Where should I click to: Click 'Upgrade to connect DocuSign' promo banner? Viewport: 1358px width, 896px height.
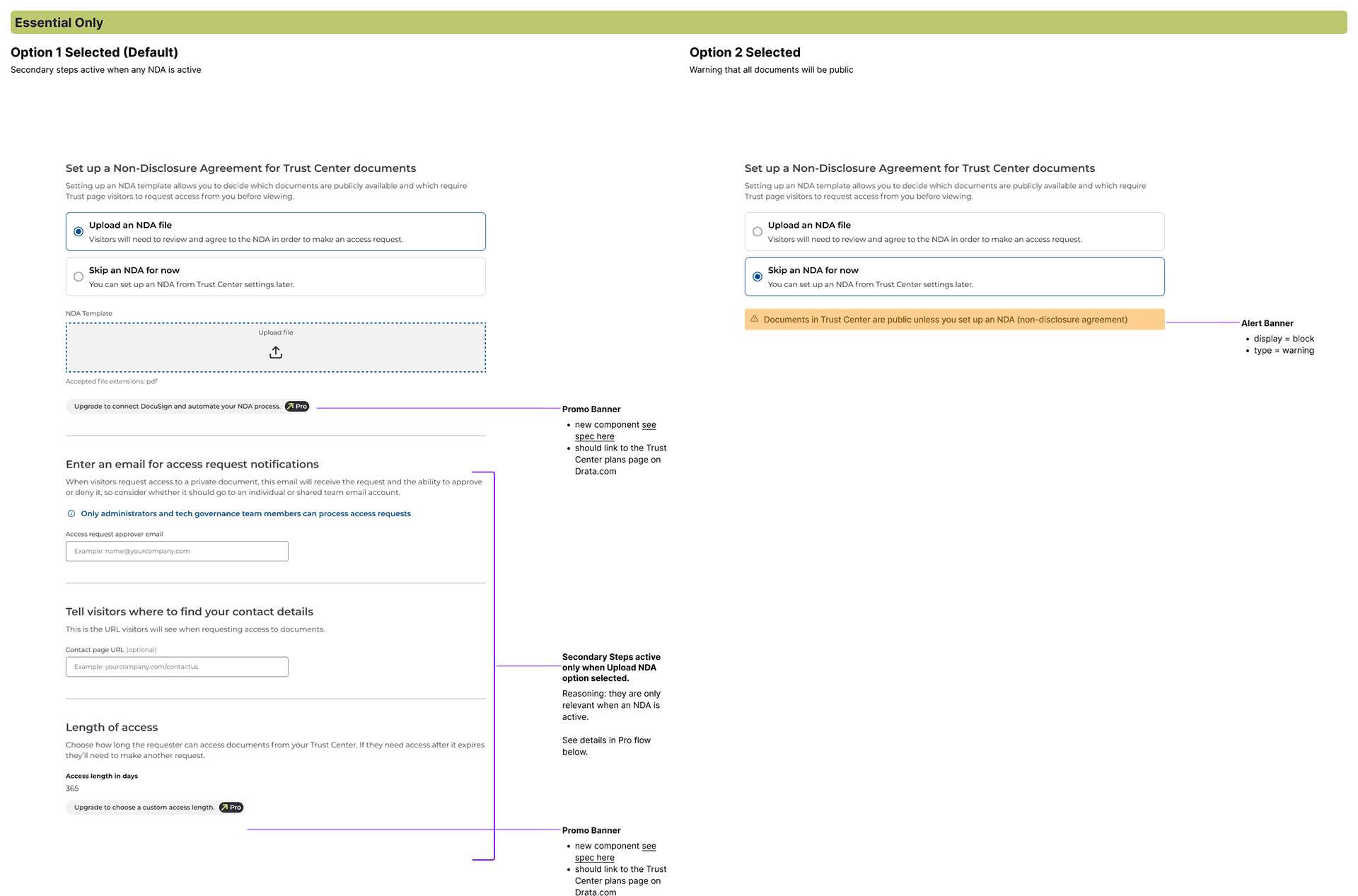pos(190,407)
